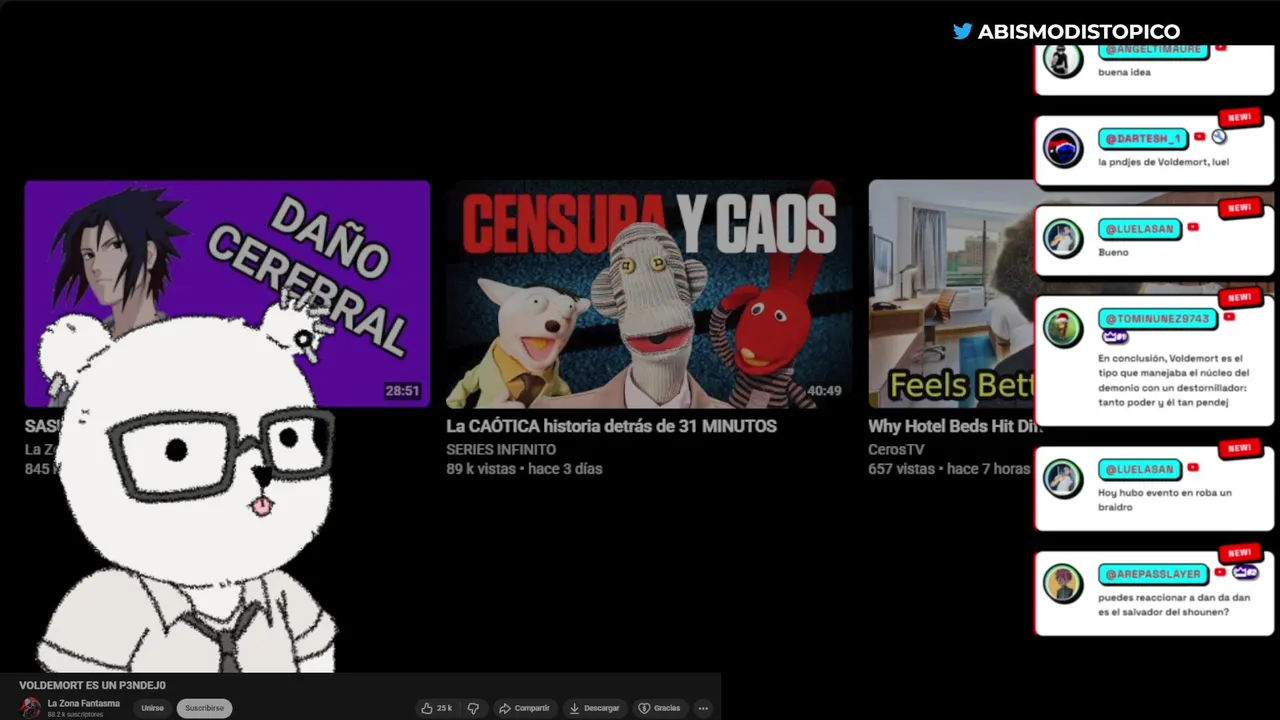Click the @ANGELTIMAURE chat username
This screenshot has width=1280, height=720.
click(1152, 49)
